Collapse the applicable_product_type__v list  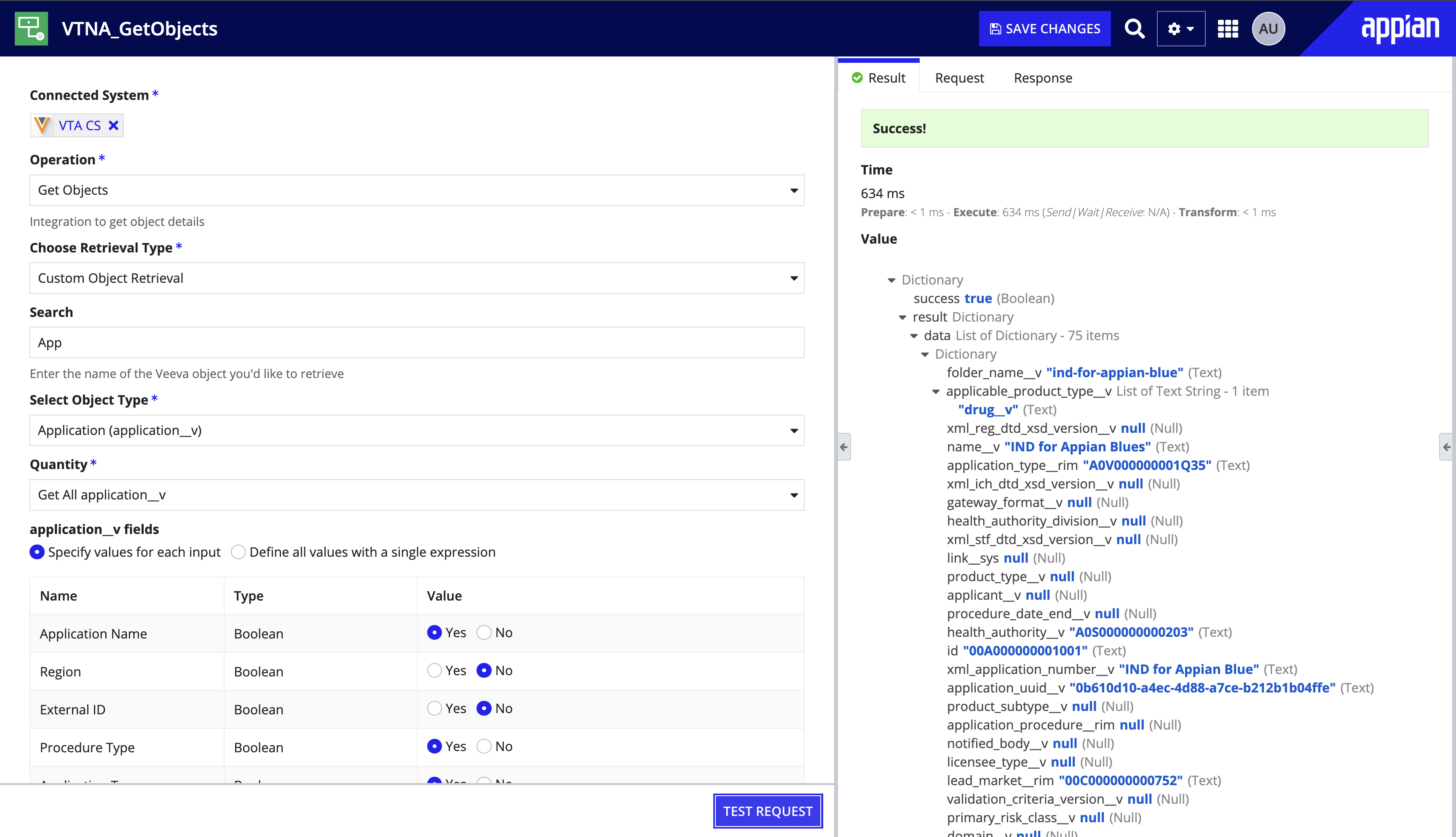click(x=935, y=392)
